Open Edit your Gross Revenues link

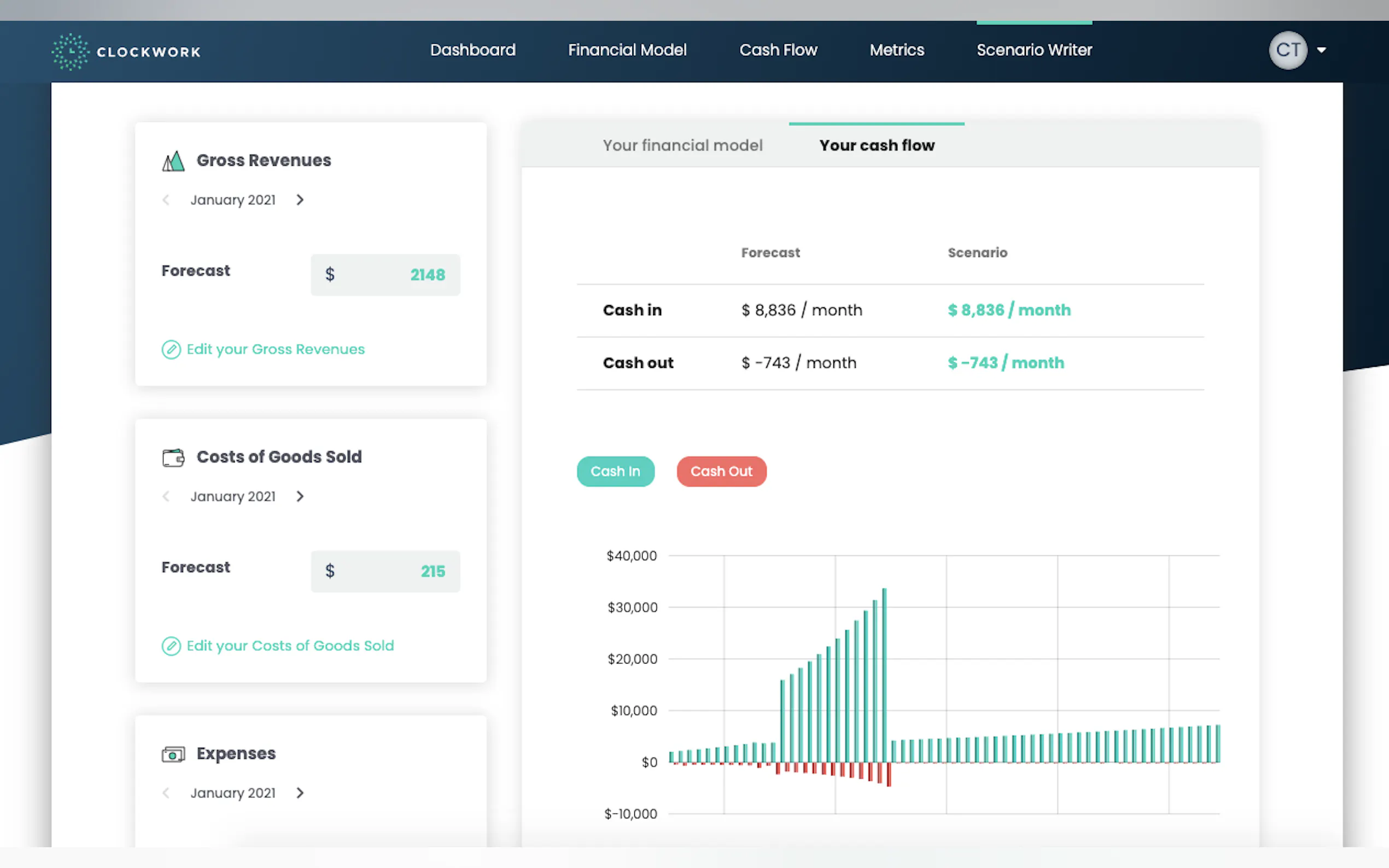275,350
